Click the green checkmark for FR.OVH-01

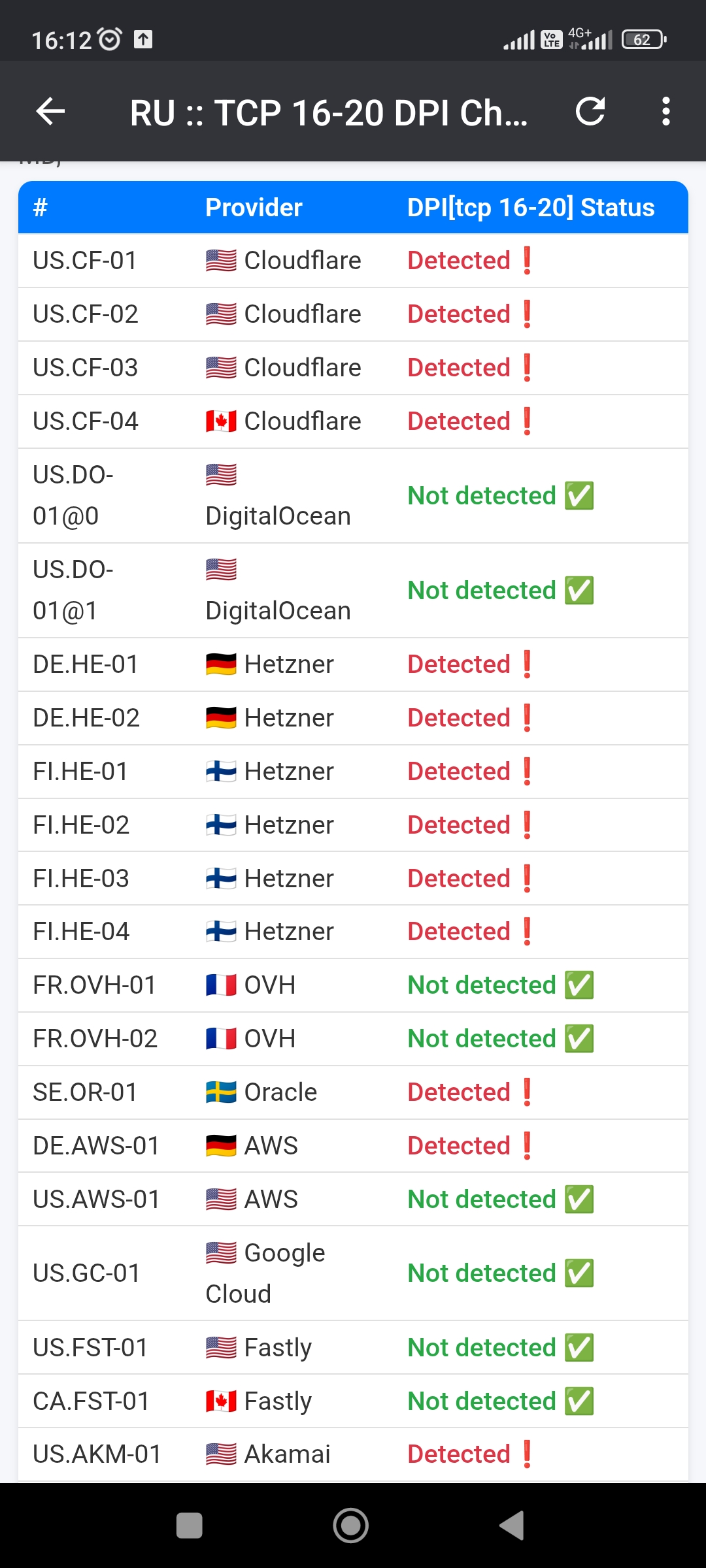579,985
